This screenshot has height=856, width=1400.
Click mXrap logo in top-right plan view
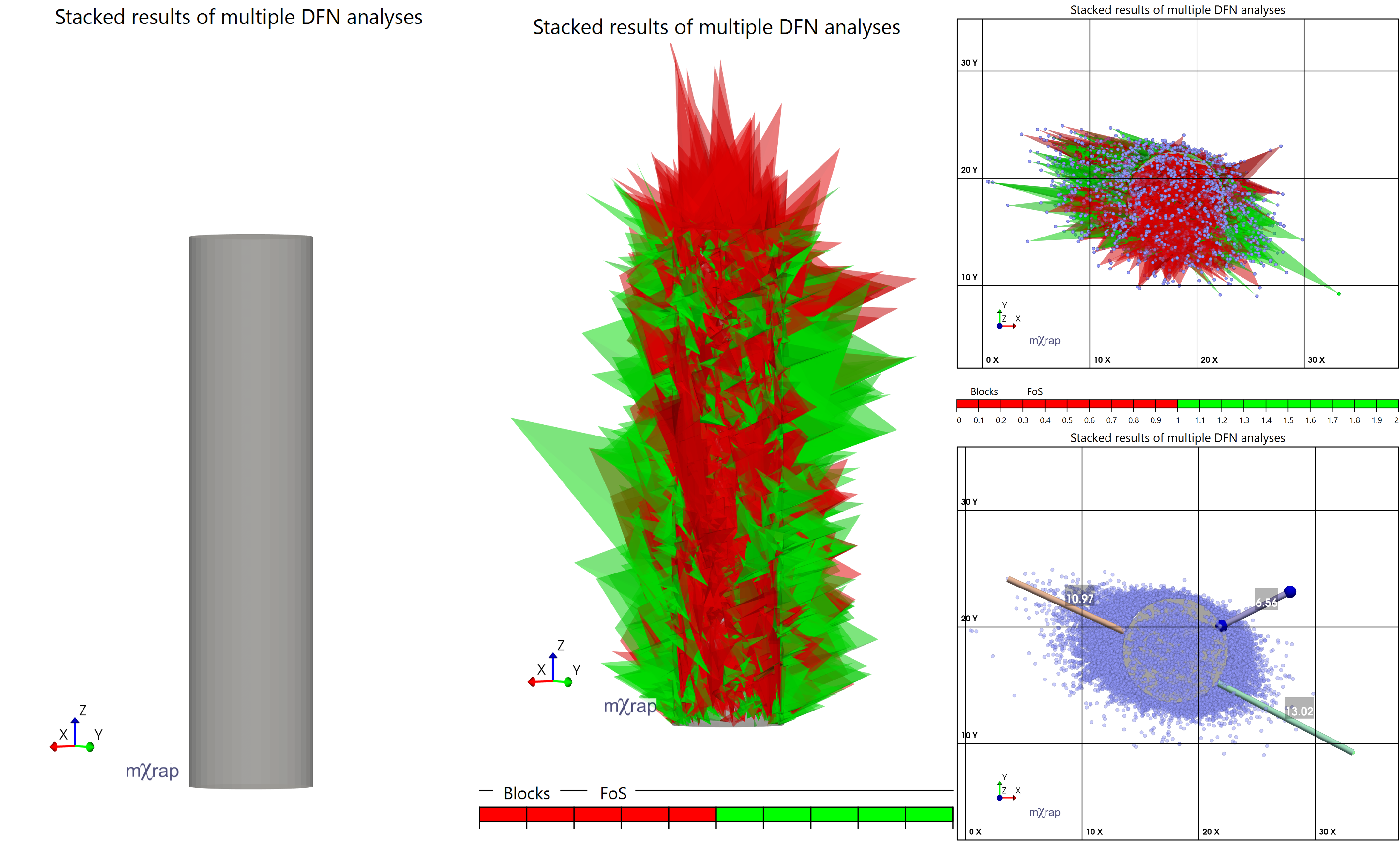click(x=1044, y=341)
